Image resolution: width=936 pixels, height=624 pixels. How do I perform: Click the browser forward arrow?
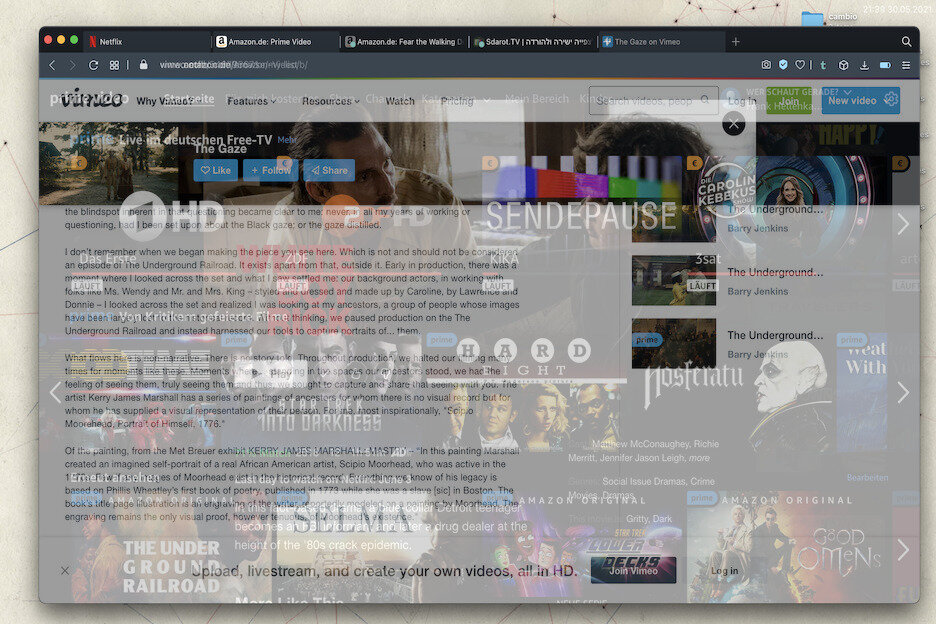point(72,65)
